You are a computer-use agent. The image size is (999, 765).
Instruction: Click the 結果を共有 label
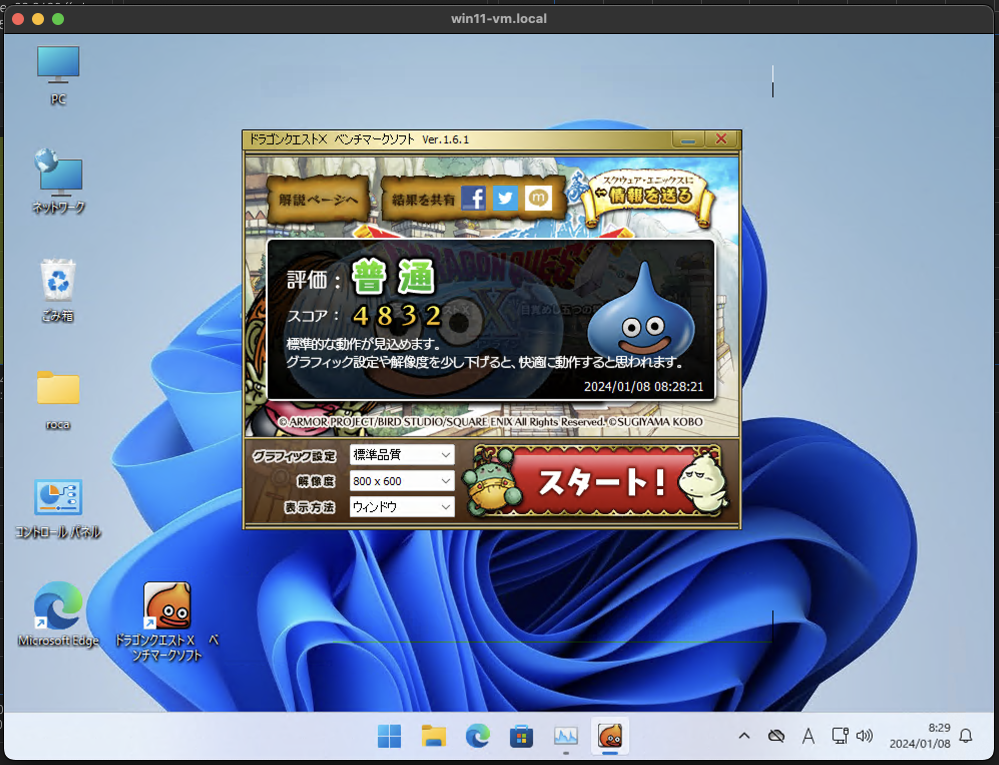423,199
